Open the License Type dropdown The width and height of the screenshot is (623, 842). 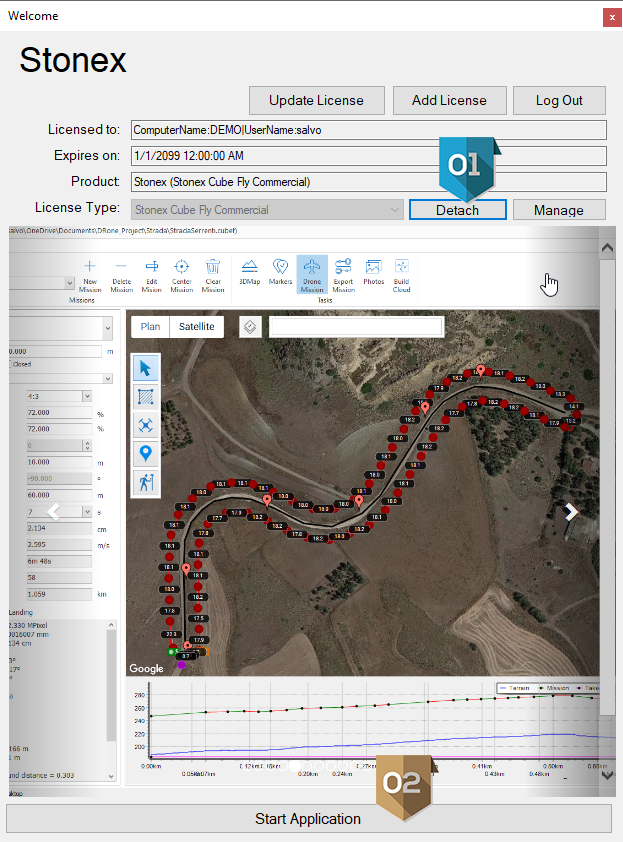pos(267,209)
